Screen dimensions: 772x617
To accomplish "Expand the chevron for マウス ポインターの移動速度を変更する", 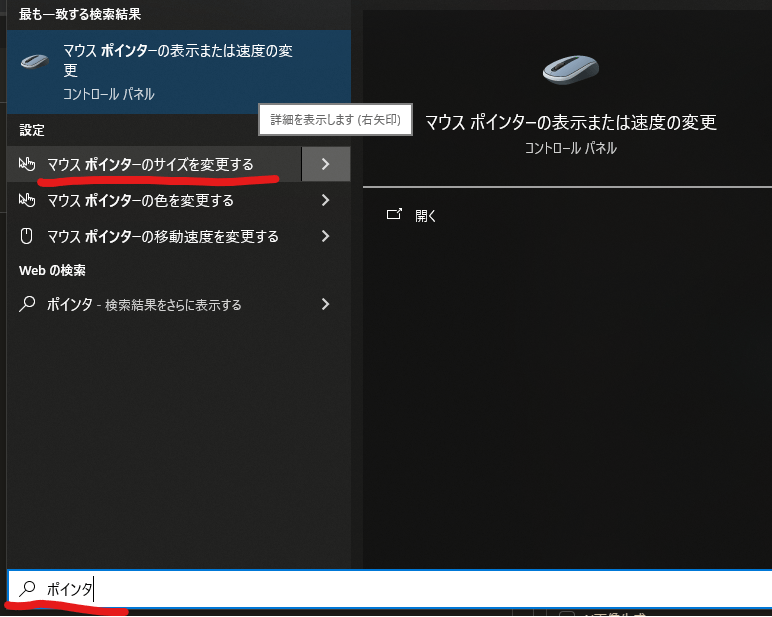I will [x=325, y=237].
